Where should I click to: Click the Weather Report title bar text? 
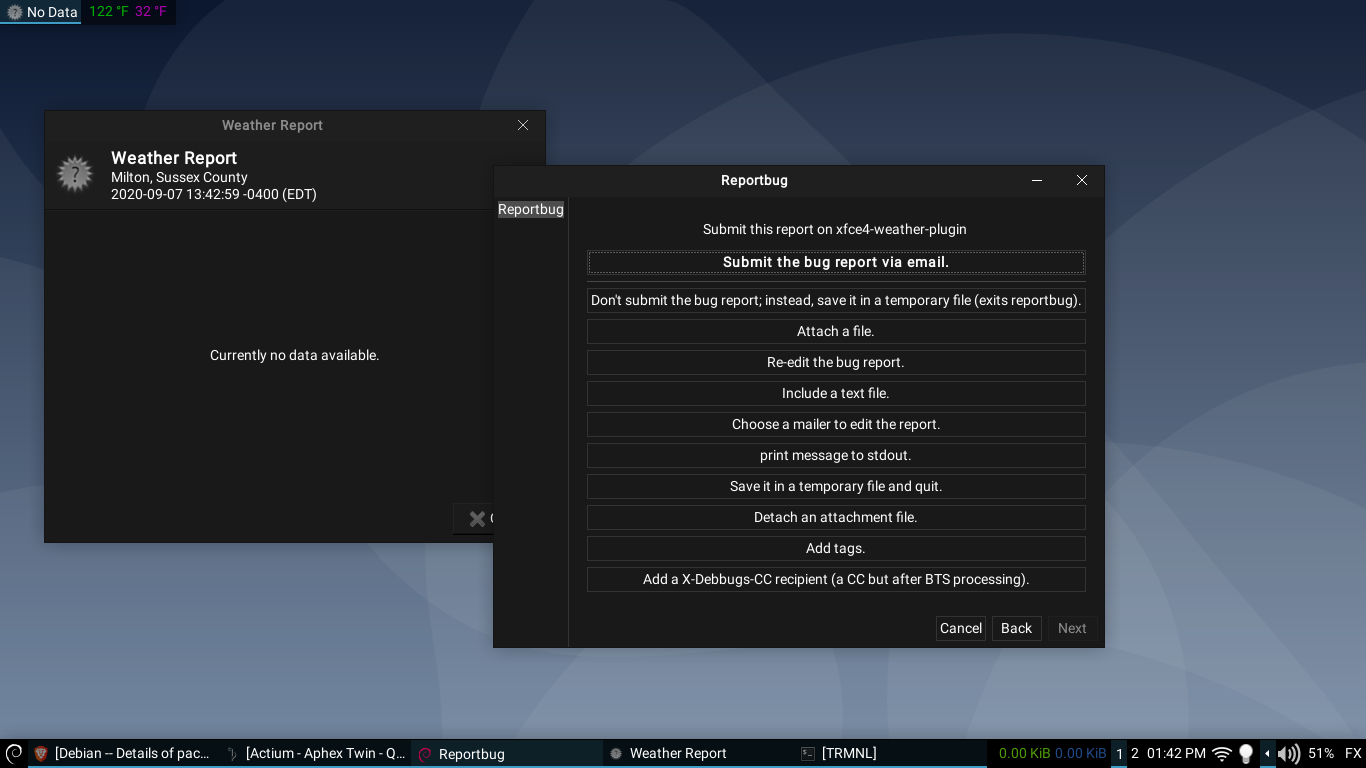(272, 125)
